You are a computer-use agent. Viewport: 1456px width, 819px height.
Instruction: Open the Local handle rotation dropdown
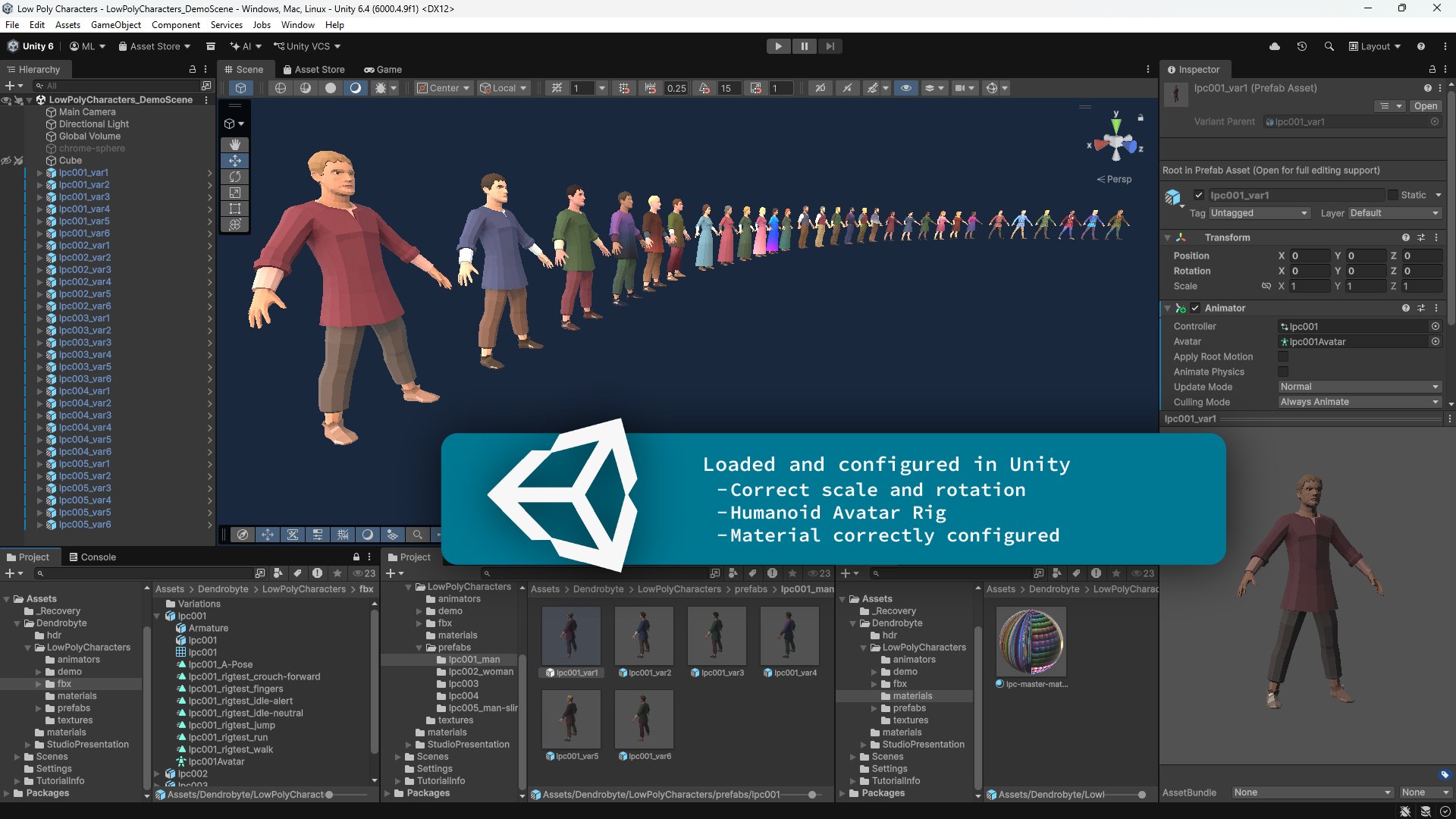pyautogui.click(x=504, y=88)
